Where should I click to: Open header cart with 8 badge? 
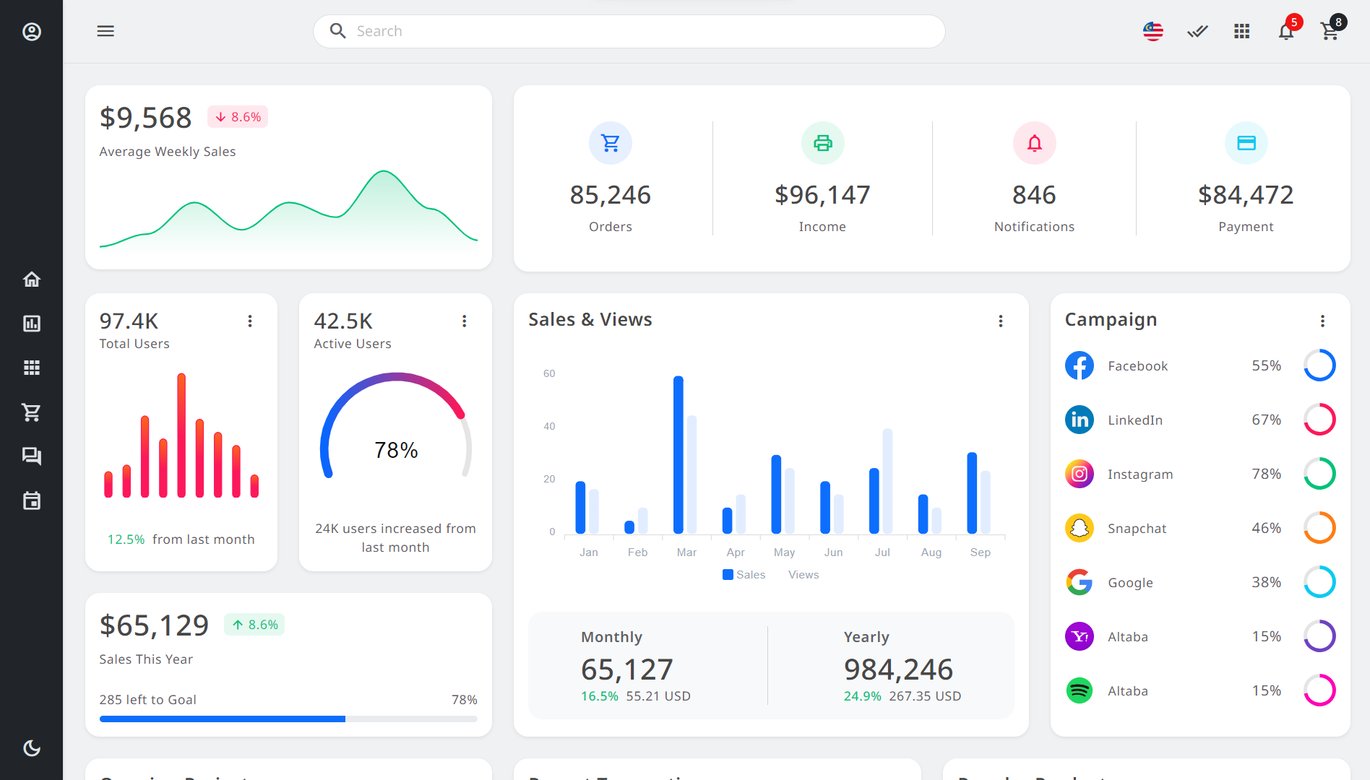(1331, 30)
